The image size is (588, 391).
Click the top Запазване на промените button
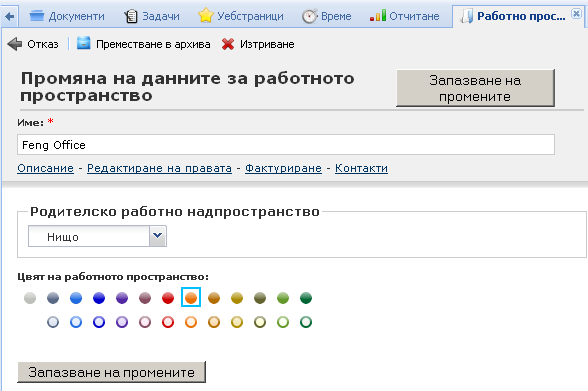[475, 88]
